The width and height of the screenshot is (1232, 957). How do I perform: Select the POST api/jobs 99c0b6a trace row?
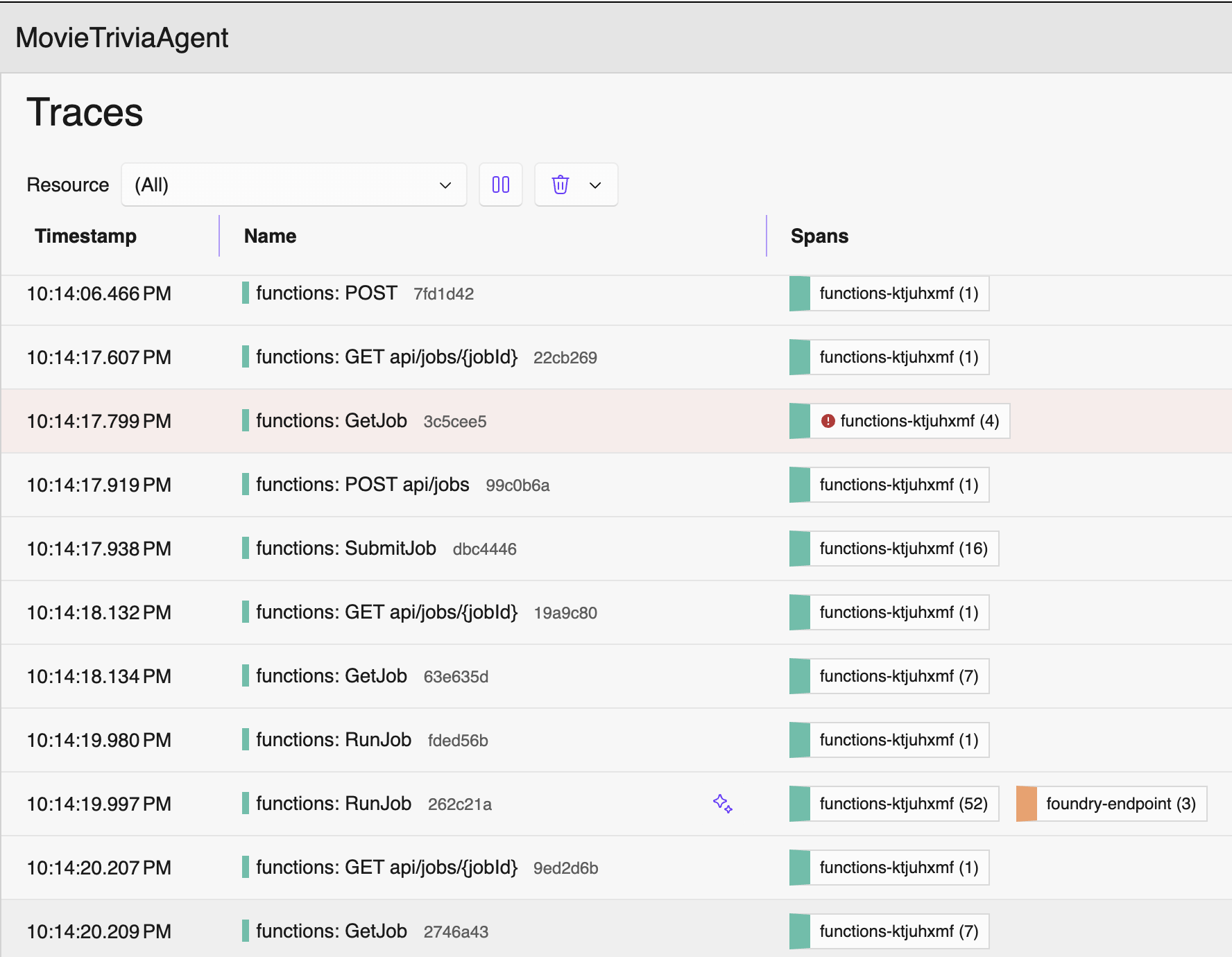click(x=362, y=485)
